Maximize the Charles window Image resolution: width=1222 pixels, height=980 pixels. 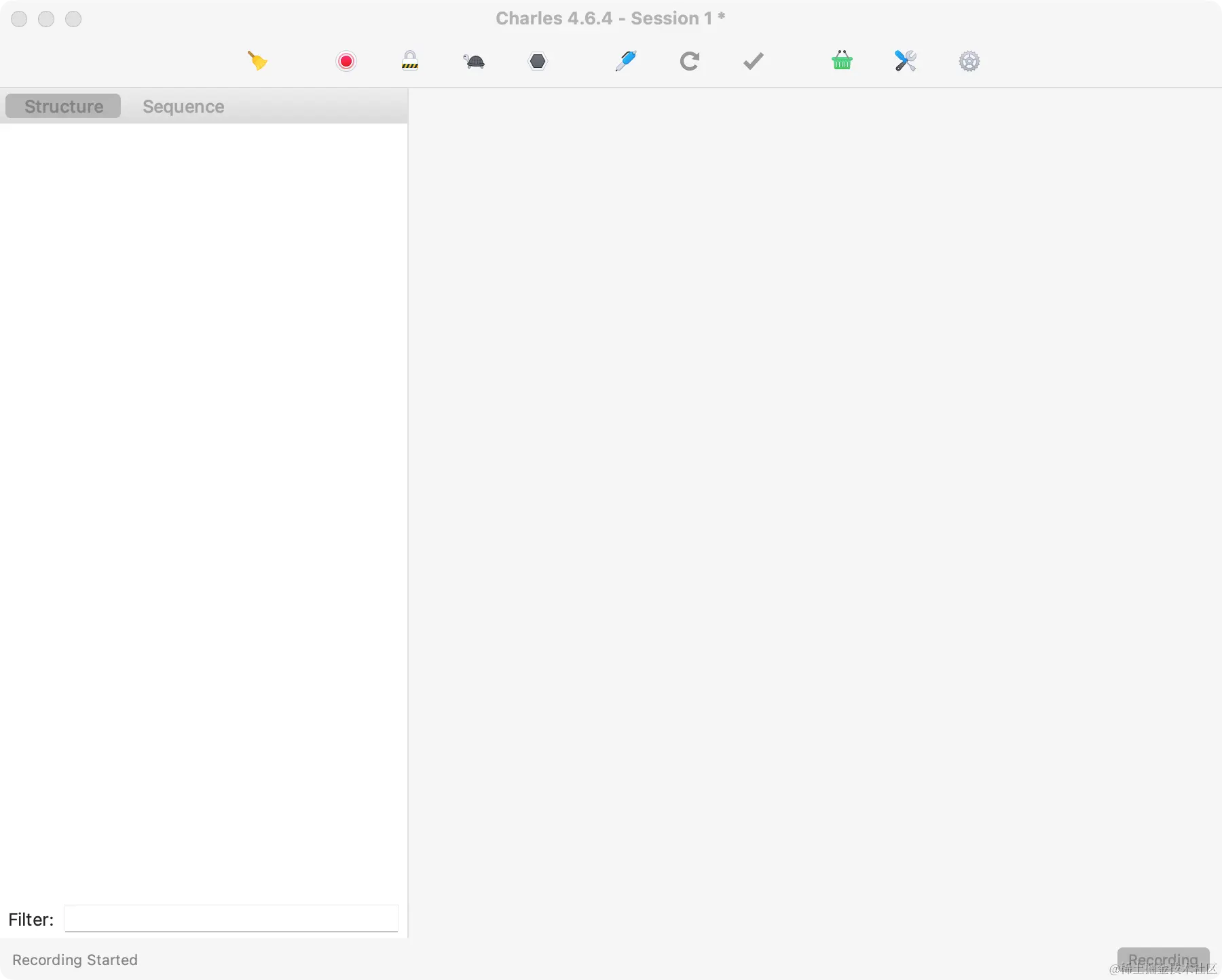pos(73,19)
